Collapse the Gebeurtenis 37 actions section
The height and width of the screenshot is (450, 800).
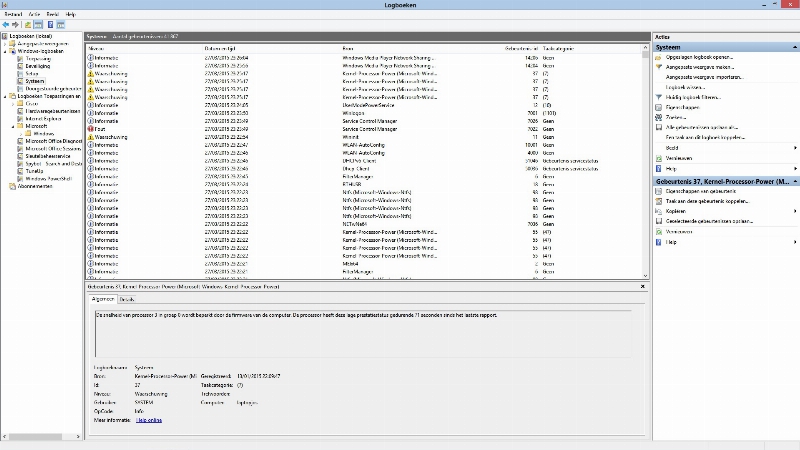(794, 181)
